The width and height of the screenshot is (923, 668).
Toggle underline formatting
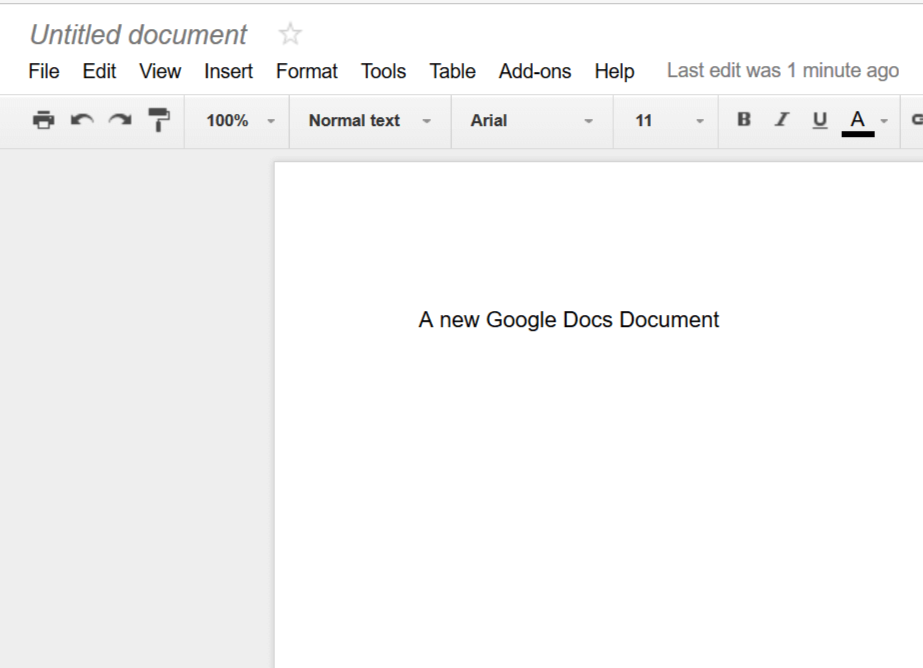[819, 120]
